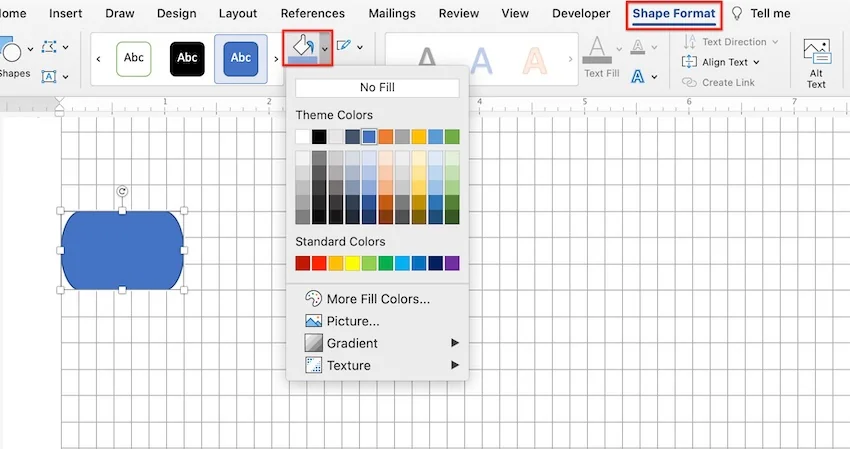Open the Shape Format tab
This screenshot has height=449, width=850.
[x=674, y=14]
